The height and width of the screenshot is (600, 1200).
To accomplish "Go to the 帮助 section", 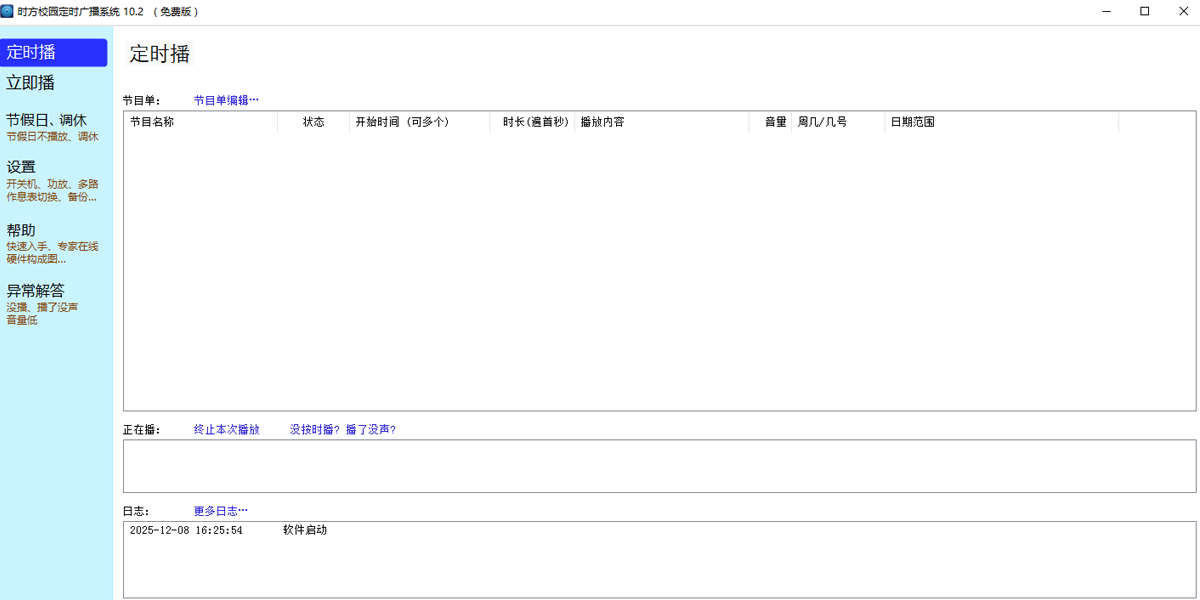I will tap(21, 230).
